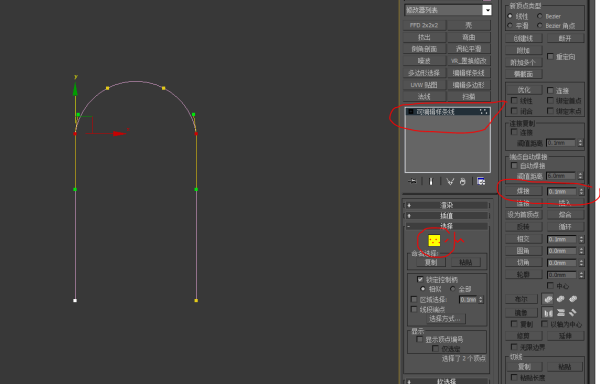Enable the 自动焊接 checkbox

tap(514, 165)
